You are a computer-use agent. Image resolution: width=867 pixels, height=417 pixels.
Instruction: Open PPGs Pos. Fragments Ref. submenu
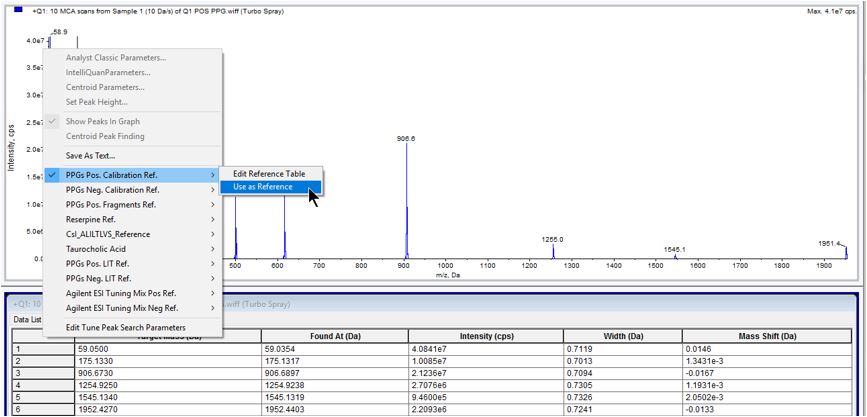pyautogui.click(x=133, y=205)
